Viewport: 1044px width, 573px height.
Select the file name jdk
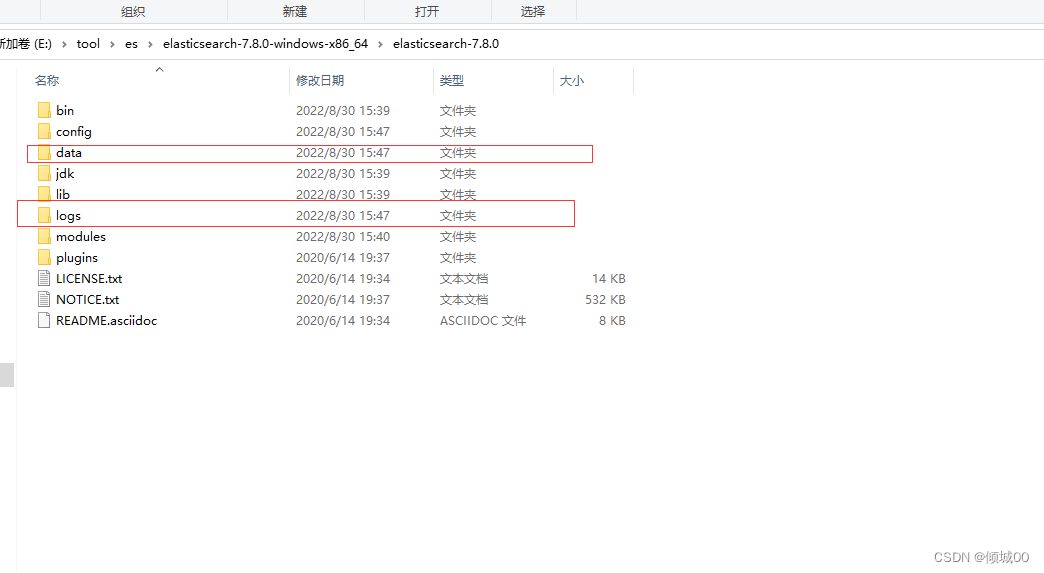[65, 174]
